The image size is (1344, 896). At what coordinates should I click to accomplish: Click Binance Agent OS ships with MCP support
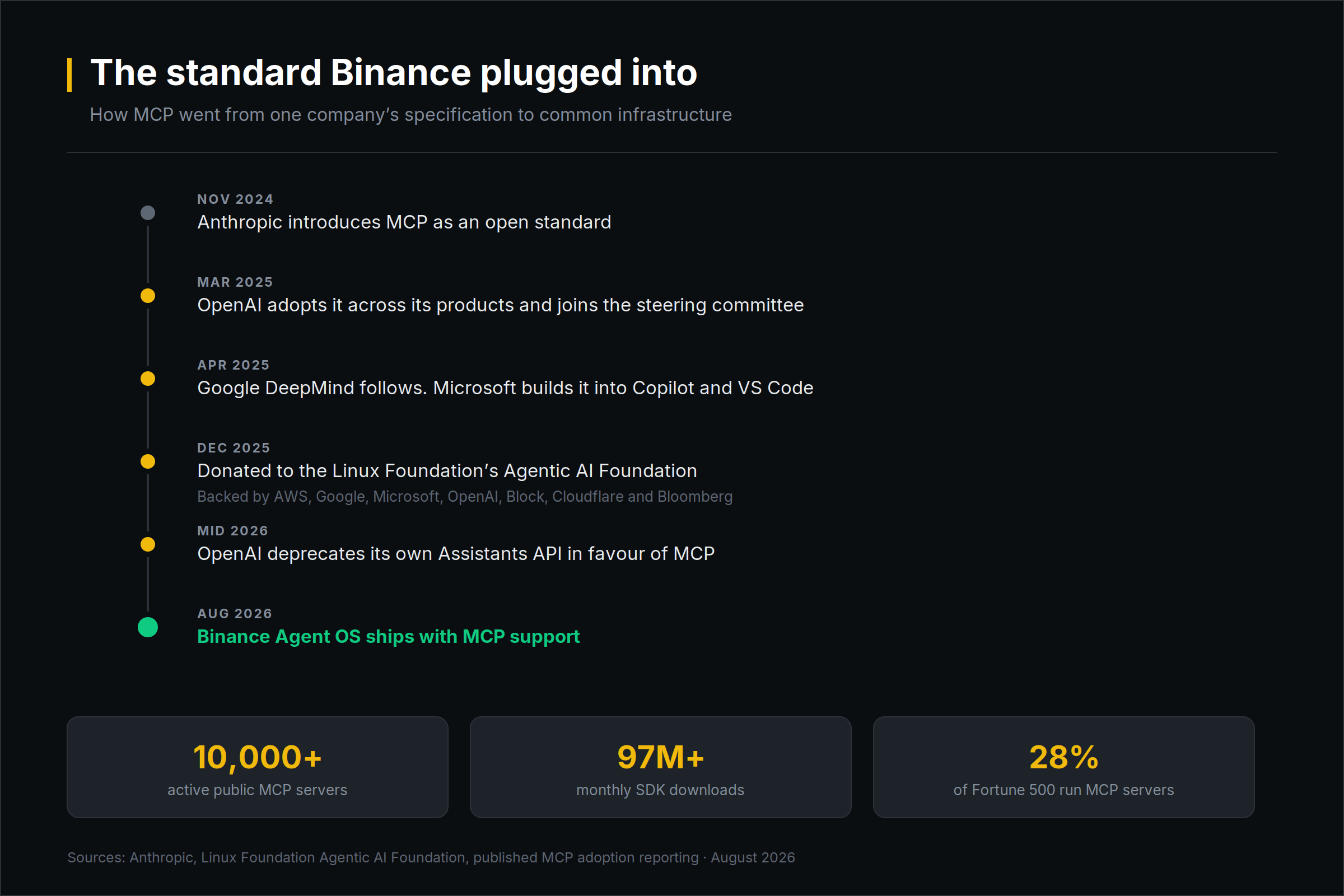pos(389,637)
